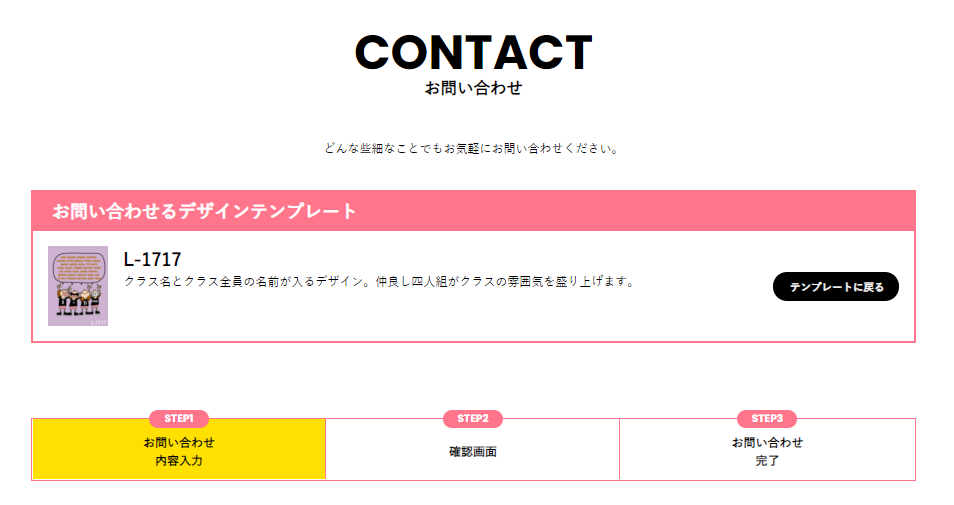Click the pink STEP3 badge
The width and height of the screenshot is (954, 505).
tap(767, 418)
